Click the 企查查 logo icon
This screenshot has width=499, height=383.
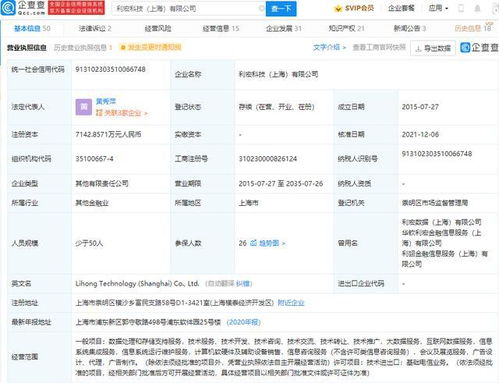(8, 8)
